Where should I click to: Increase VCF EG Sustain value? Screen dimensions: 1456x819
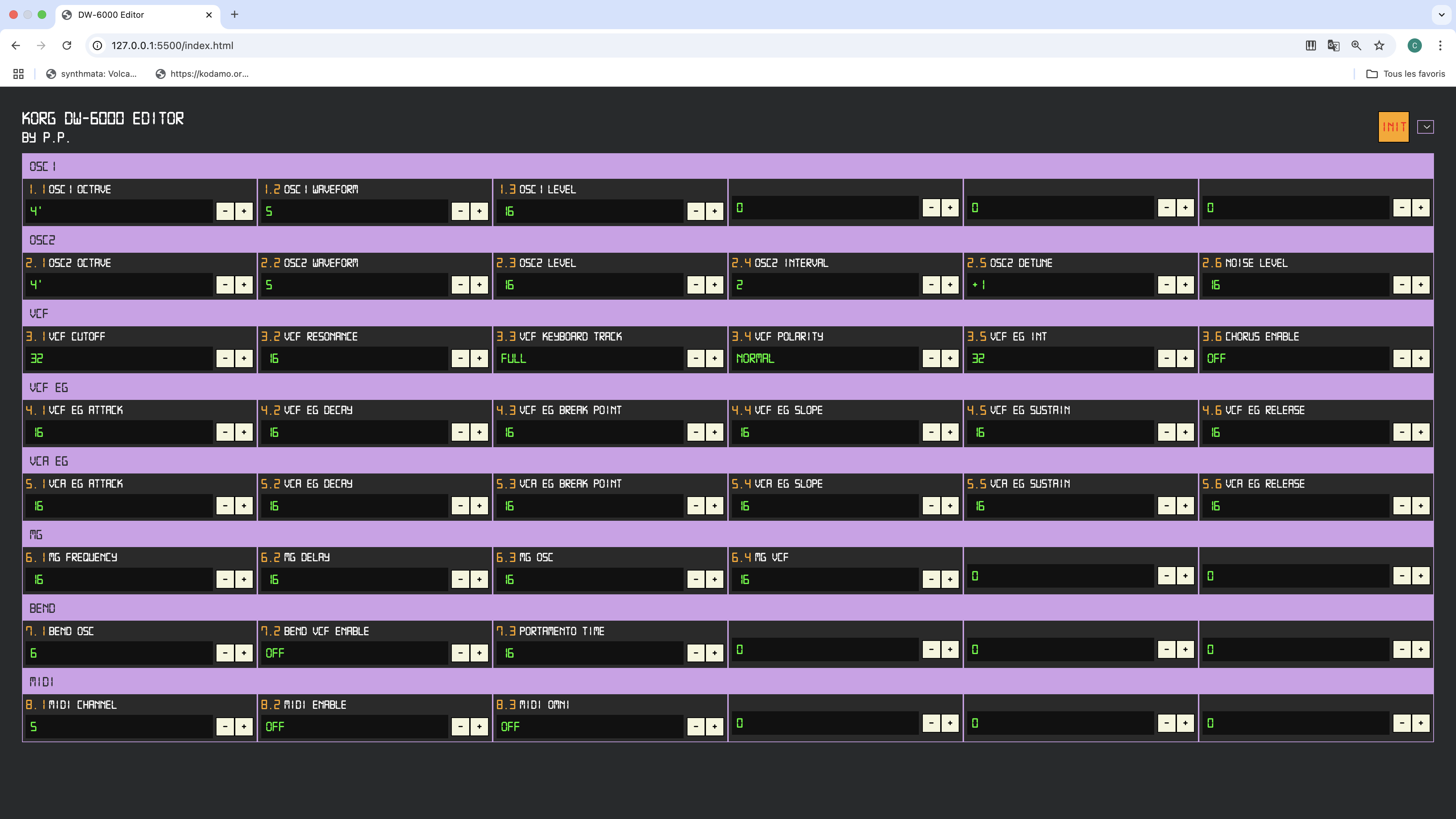[1185, 432]
